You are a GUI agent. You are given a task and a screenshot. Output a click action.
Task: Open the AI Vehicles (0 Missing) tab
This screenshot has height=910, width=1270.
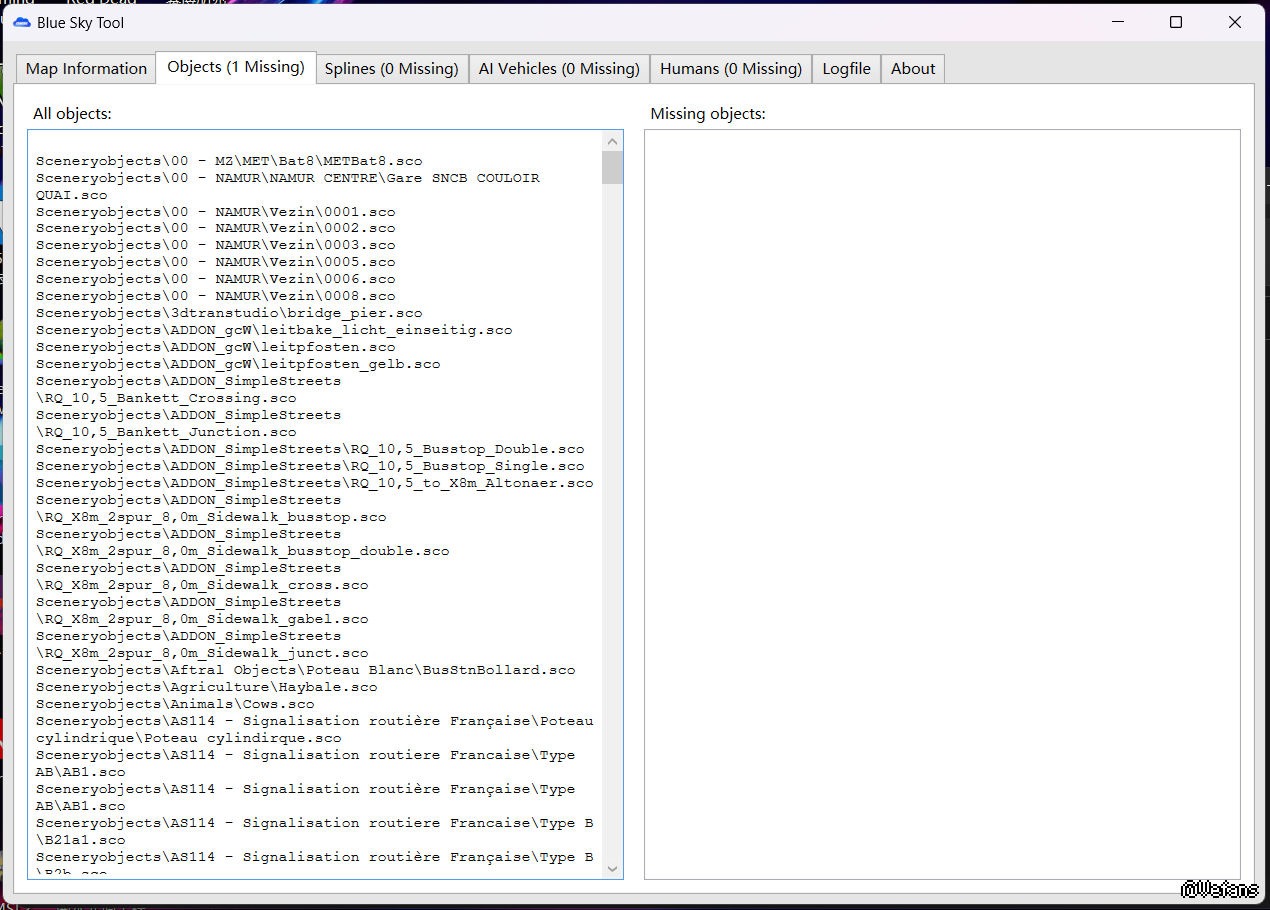[559, 68]
